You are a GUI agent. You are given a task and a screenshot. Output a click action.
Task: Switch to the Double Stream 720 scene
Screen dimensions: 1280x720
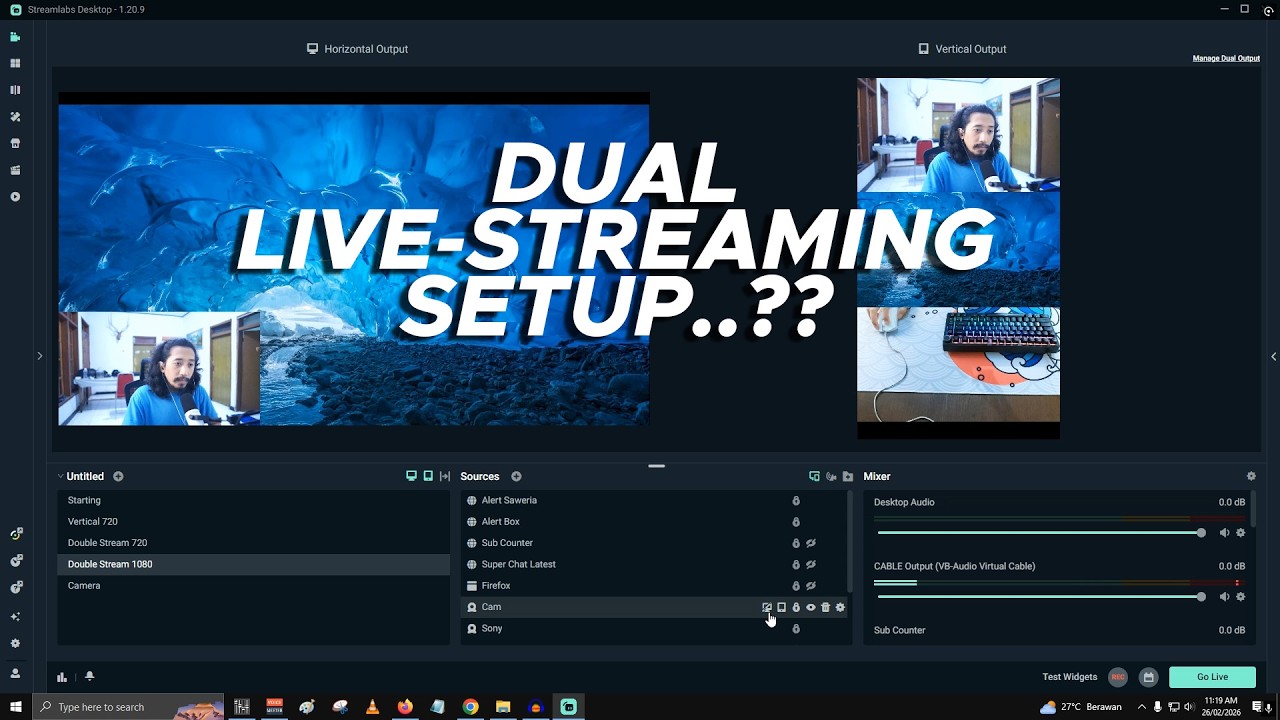pyautogui.click(x=253, y=543)
